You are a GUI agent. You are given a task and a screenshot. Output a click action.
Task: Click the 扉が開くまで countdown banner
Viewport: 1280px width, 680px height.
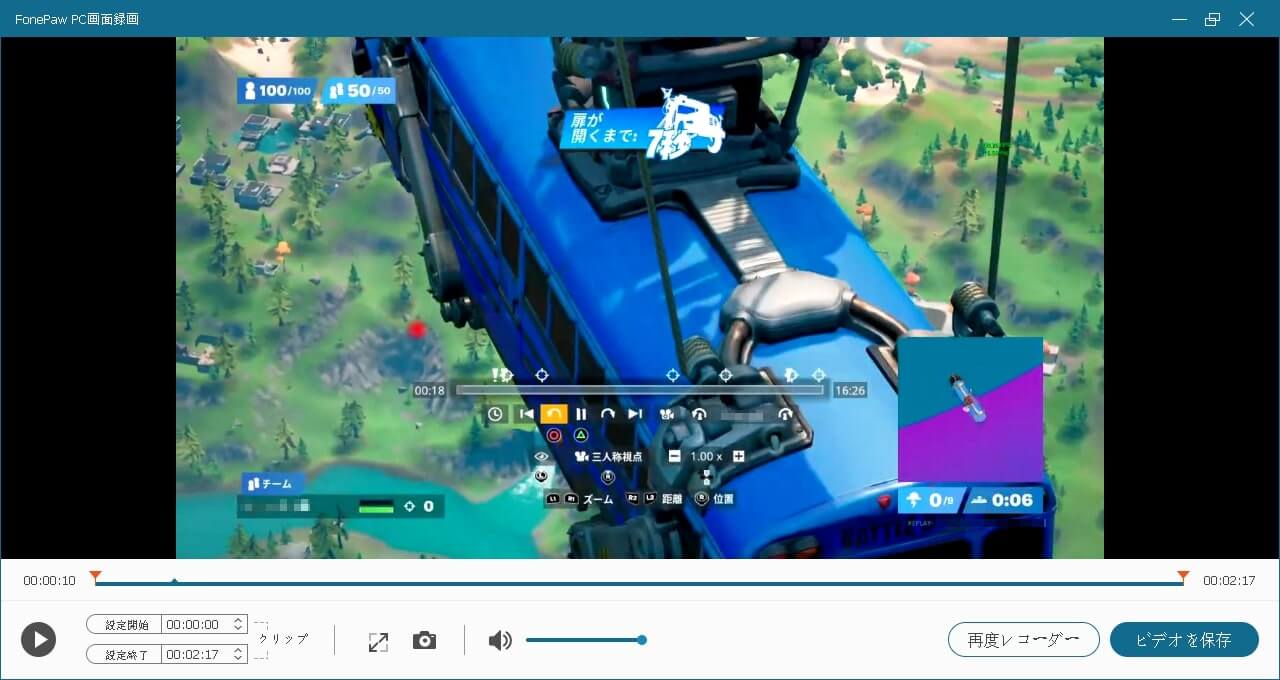click(640, 128)
